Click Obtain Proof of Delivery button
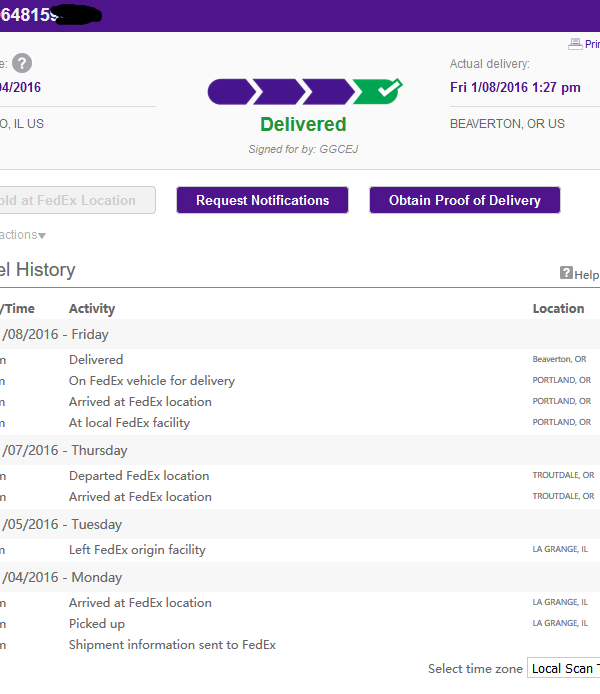 point(465,200)
